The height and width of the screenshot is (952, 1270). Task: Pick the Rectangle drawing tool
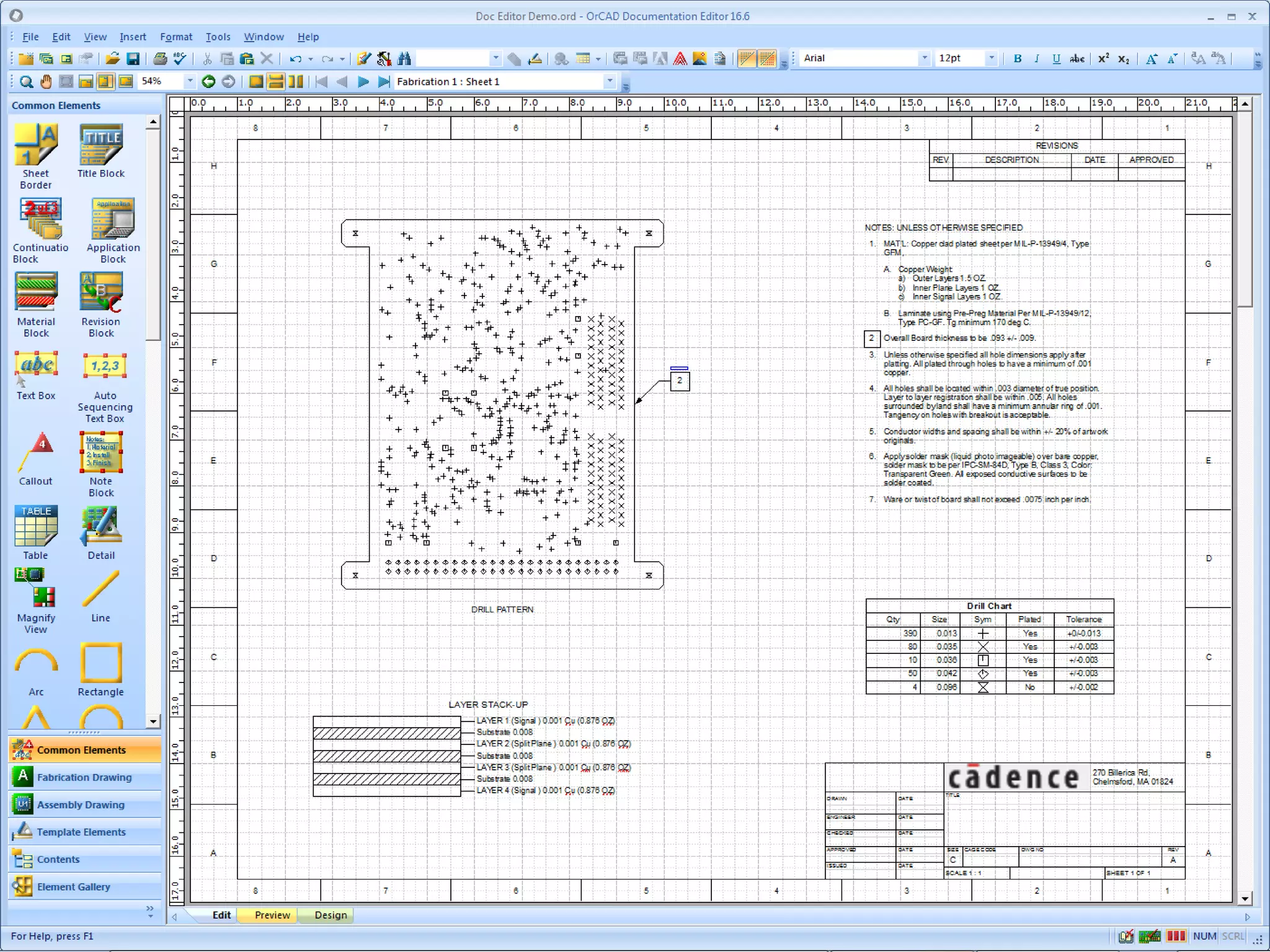click(101, 669)
